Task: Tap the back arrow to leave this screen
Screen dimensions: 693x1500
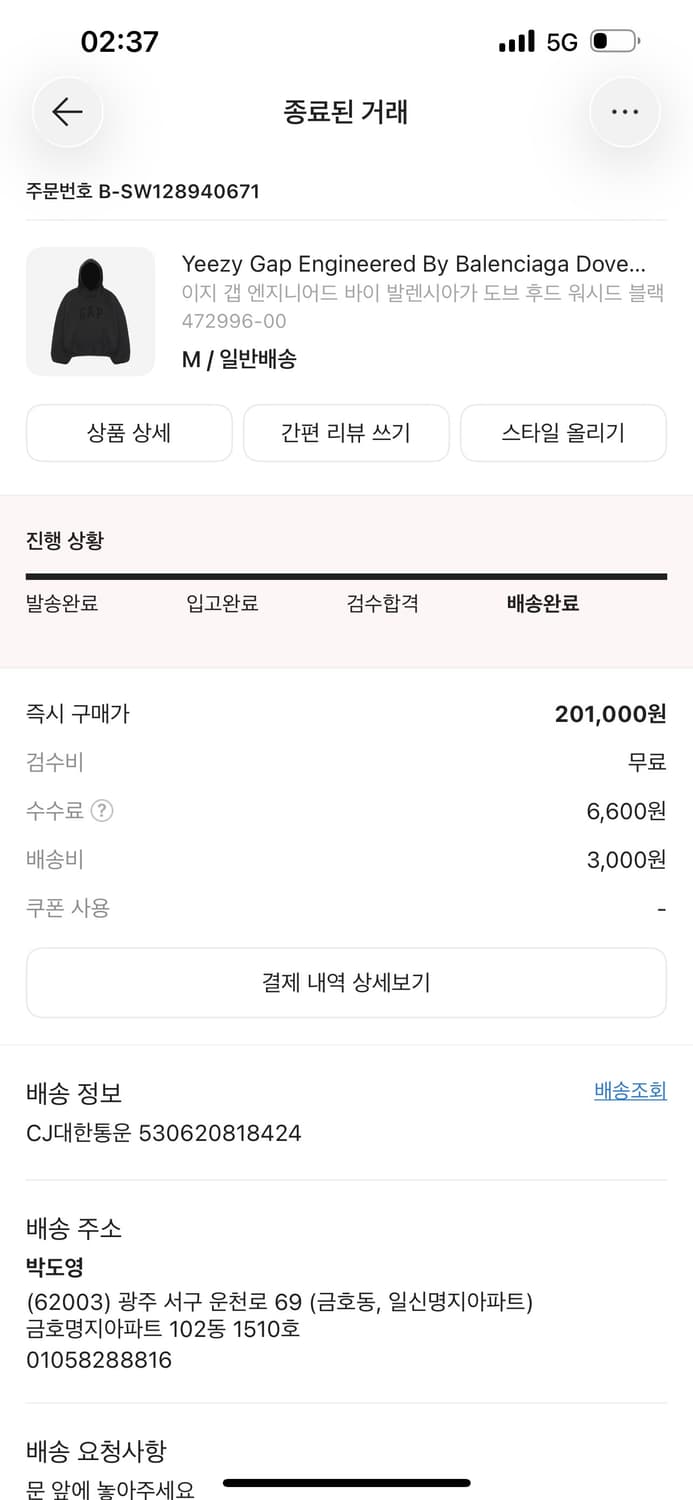Action: tap(67, 111)
